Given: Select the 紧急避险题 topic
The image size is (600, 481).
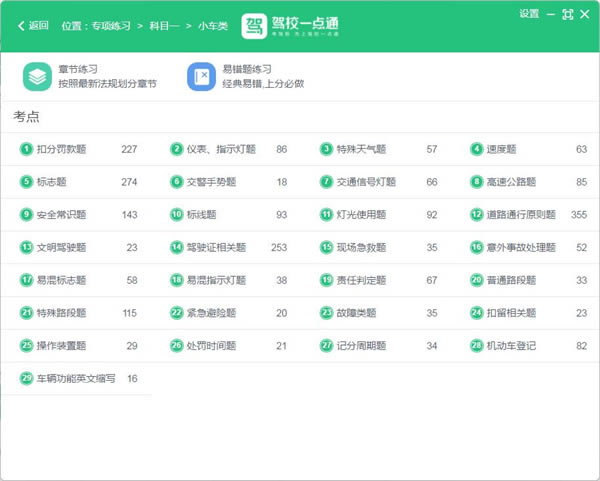Looking at the screenshot, I should [211, 313].
